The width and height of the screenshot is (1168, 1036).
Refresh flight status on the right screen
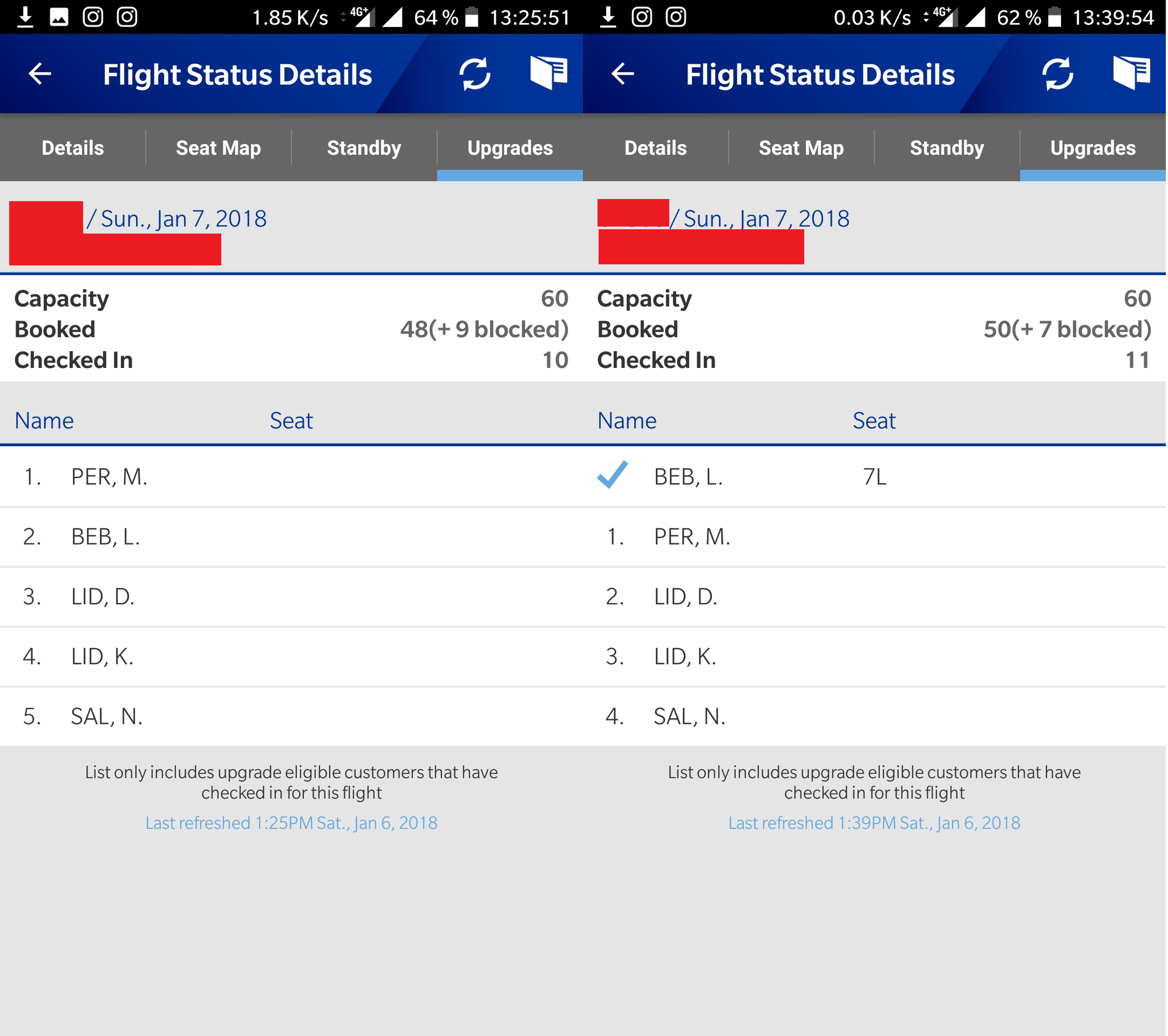1058,74
